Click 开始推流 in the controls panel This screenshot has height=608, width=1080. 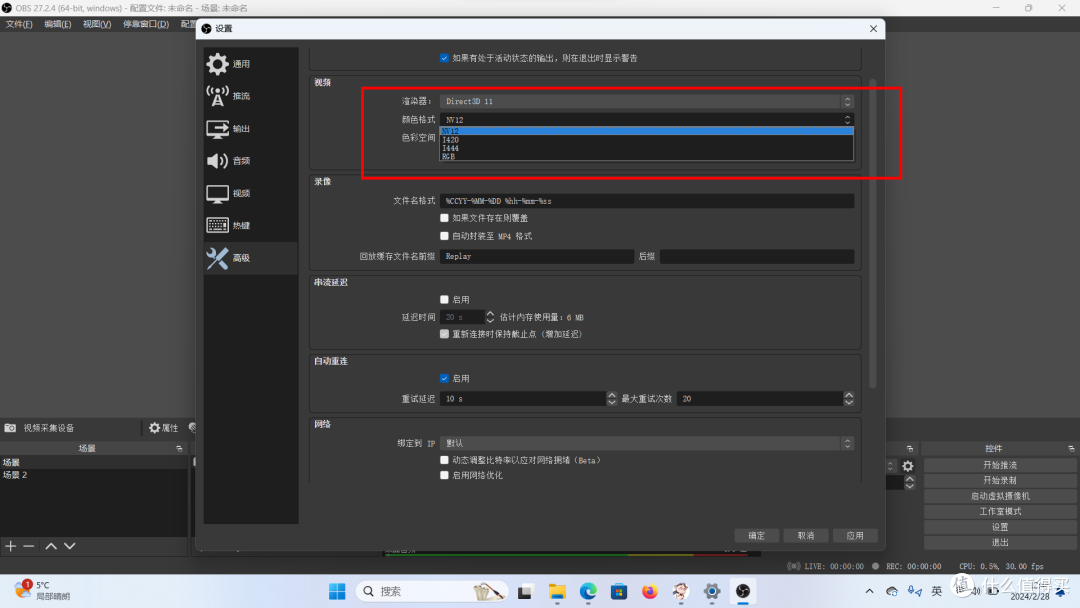(x=1000, y=465)
